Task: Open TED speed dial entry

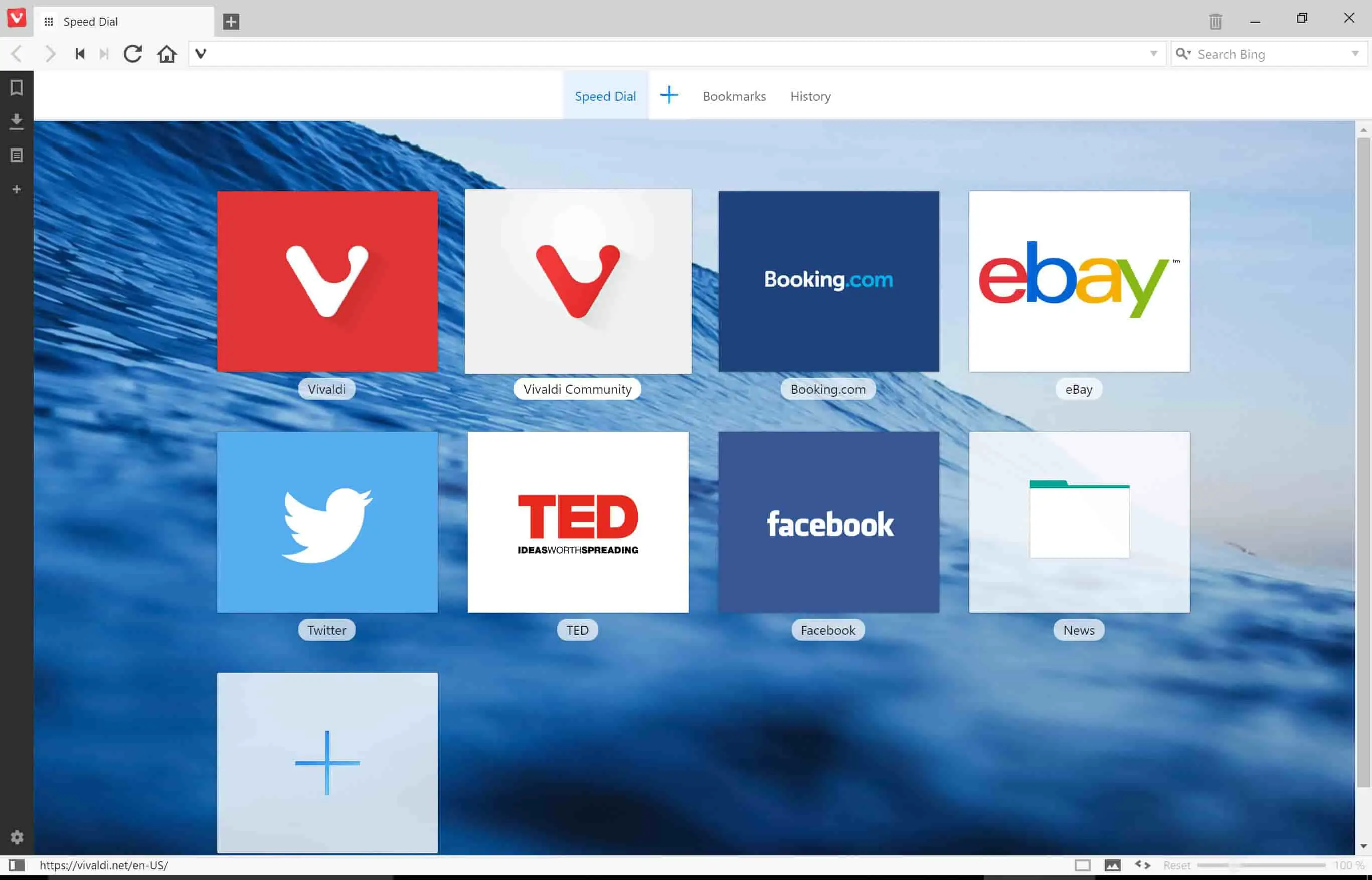Action: [x=578, y=522]
